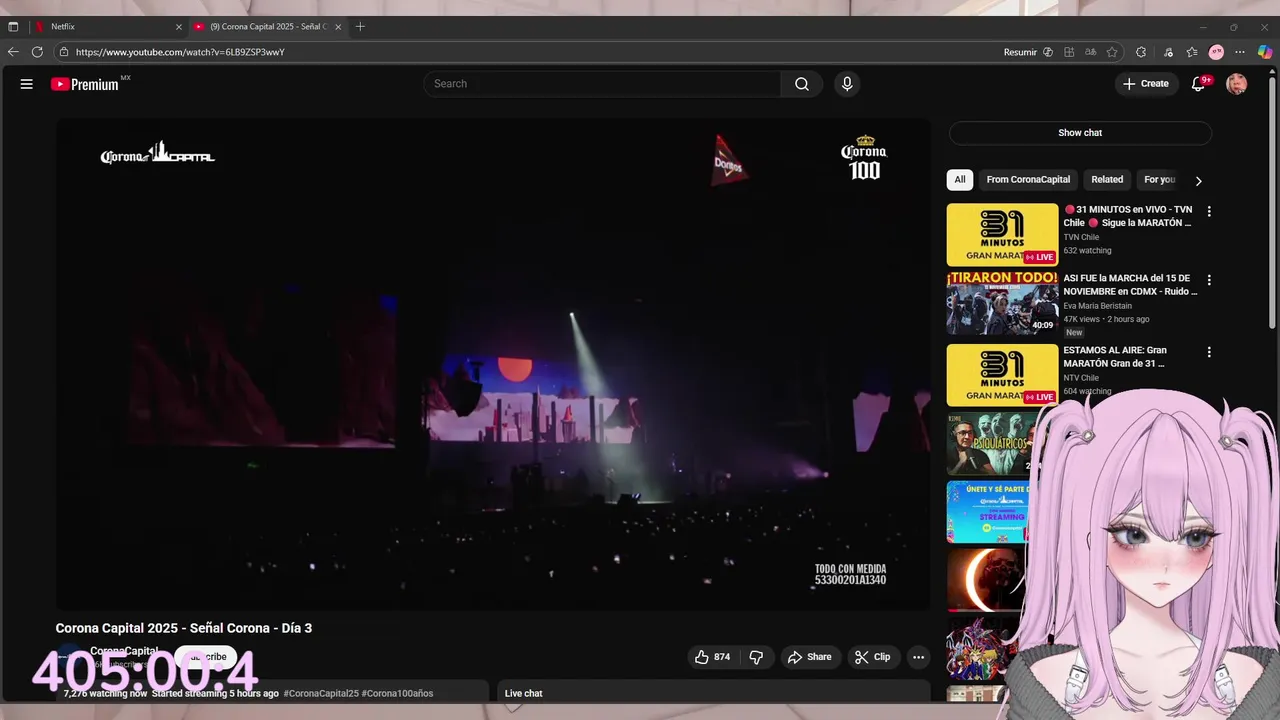Open the ASI FUE la MARCHA video title

(x=1130, y=285)
